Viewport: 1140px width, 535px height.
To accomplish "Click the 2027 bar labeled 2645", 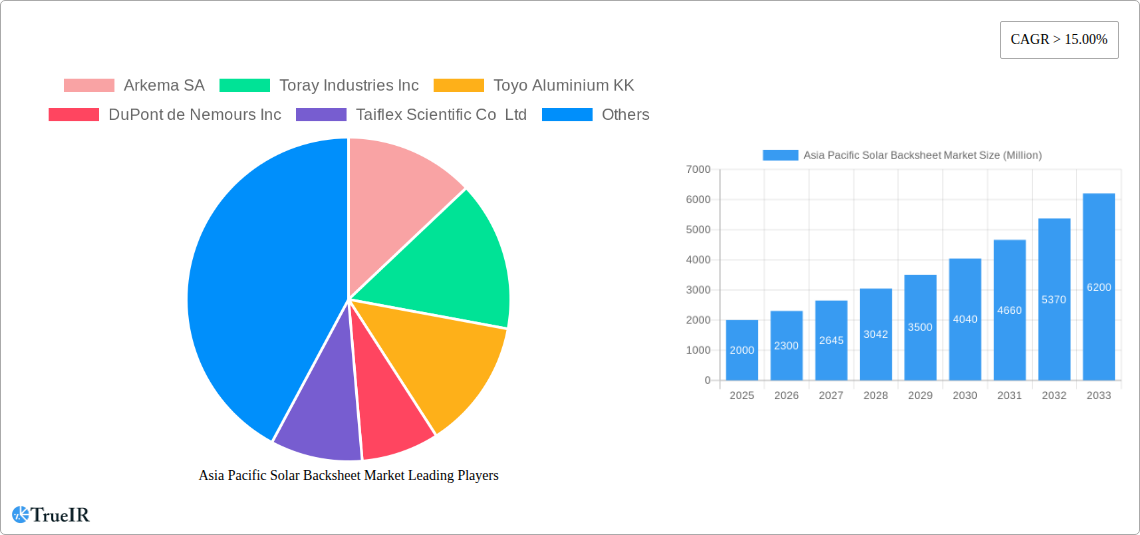I will (x=831, y=340).
